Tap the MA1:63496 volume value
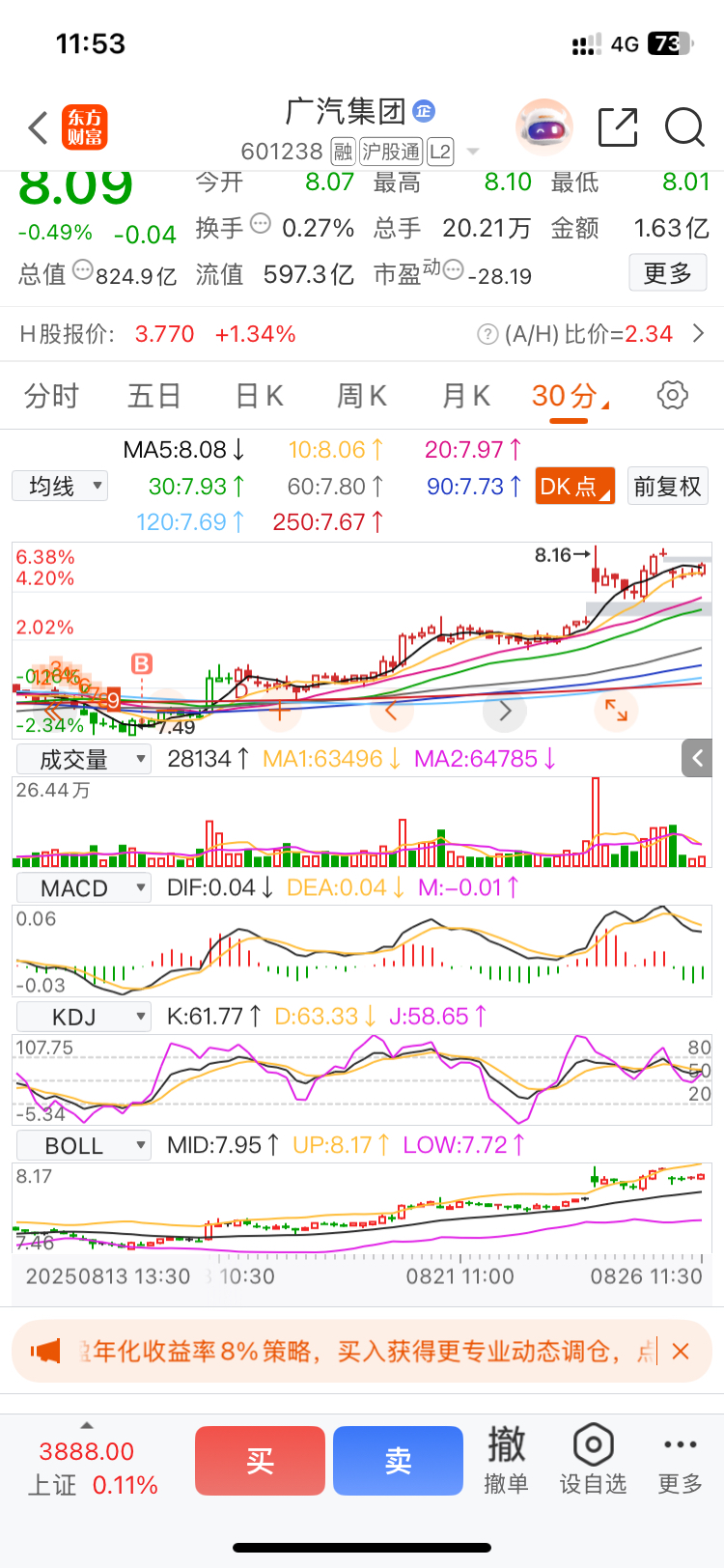 [x=332, y=759]
